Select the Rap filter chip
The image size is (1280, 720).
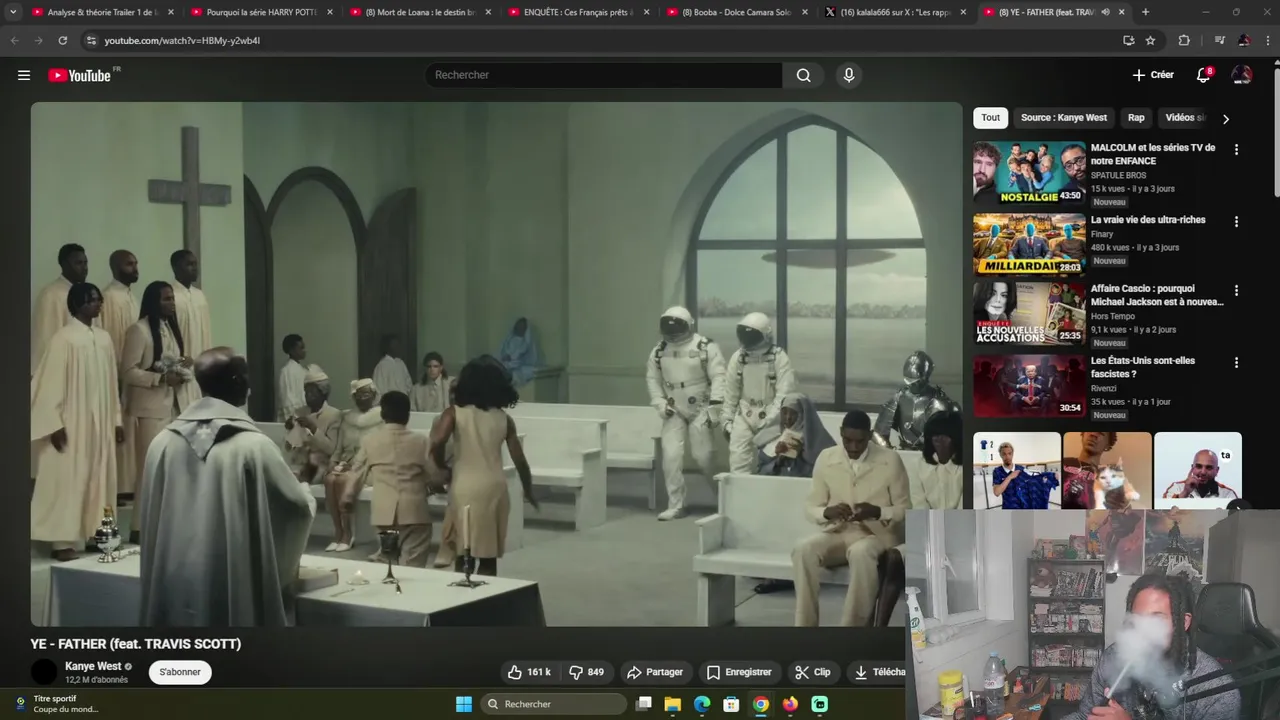tap(1136, 118)
